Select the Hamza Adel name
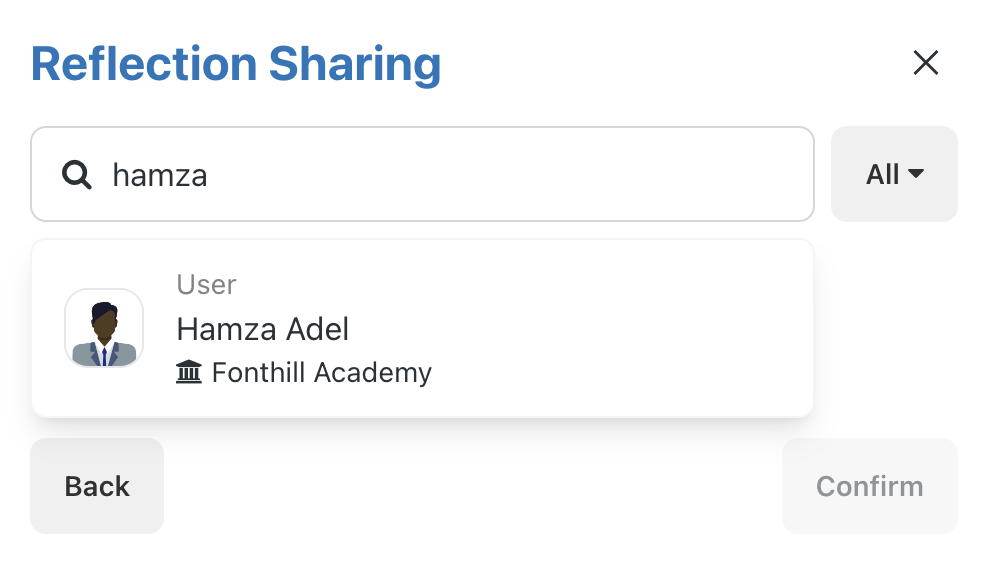 coord(262,329)
